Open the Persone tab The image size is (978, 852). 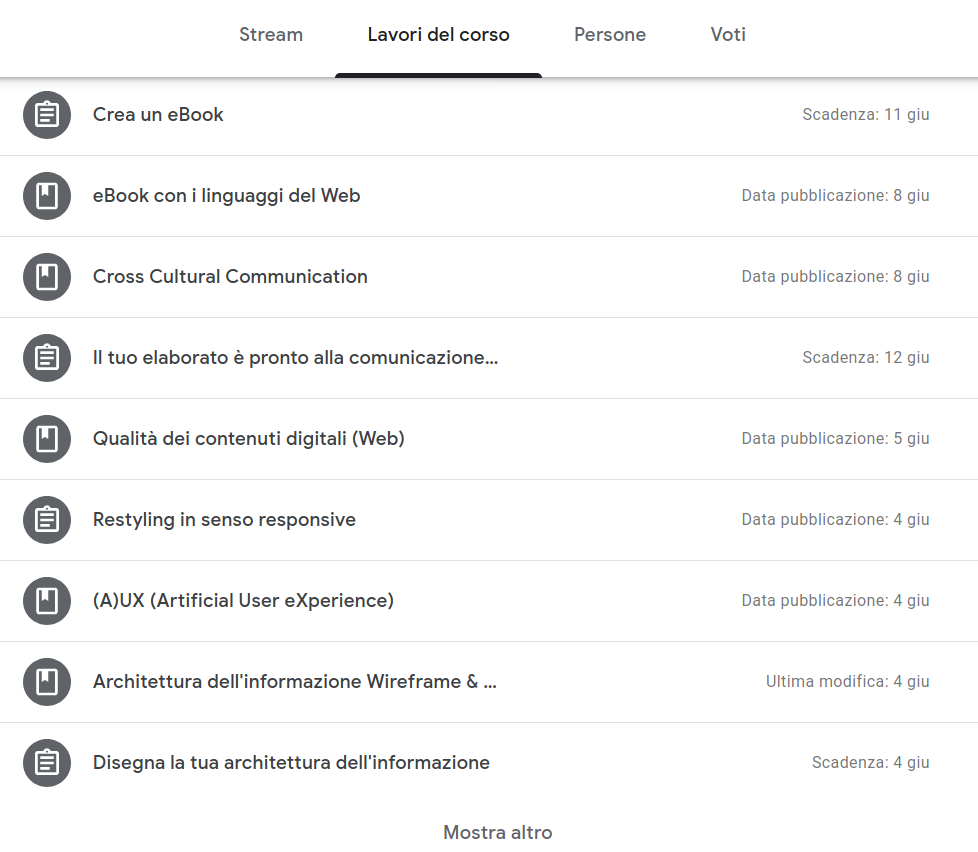pyautogui.click(x=609, y=35)
